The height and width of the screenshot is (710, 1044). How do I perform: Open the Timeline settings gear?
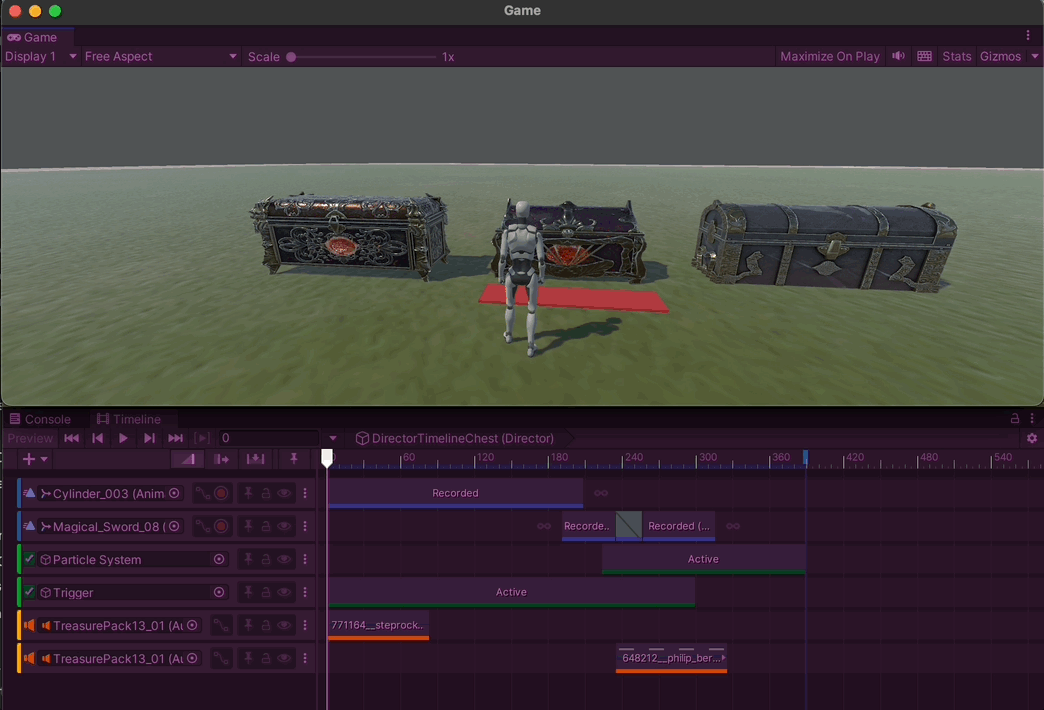[1032, 438]
